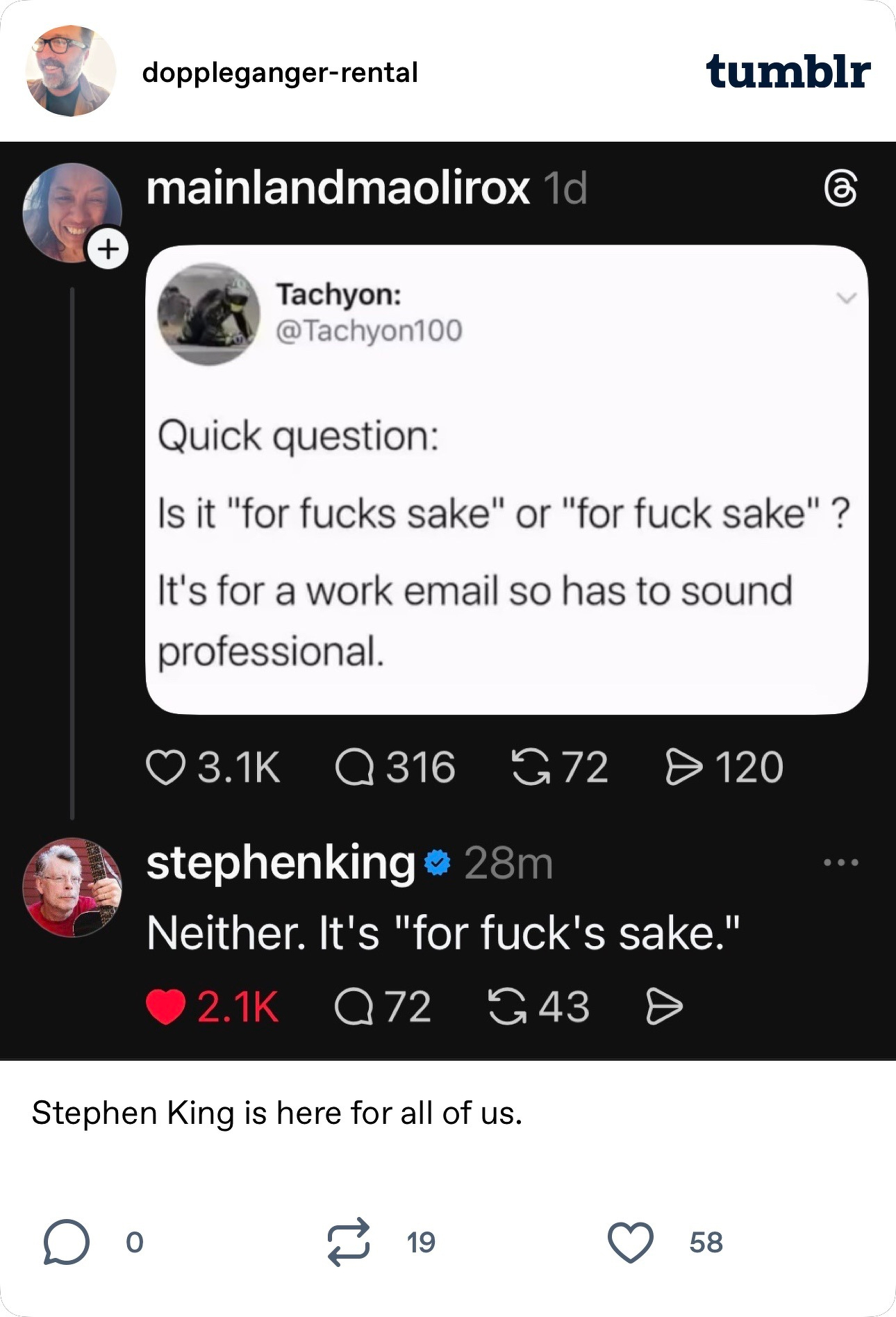Open comments on the post with 316 replies
Image resolution: width=896 pixels, height=1317 pixels.
(x=355, y=768)
